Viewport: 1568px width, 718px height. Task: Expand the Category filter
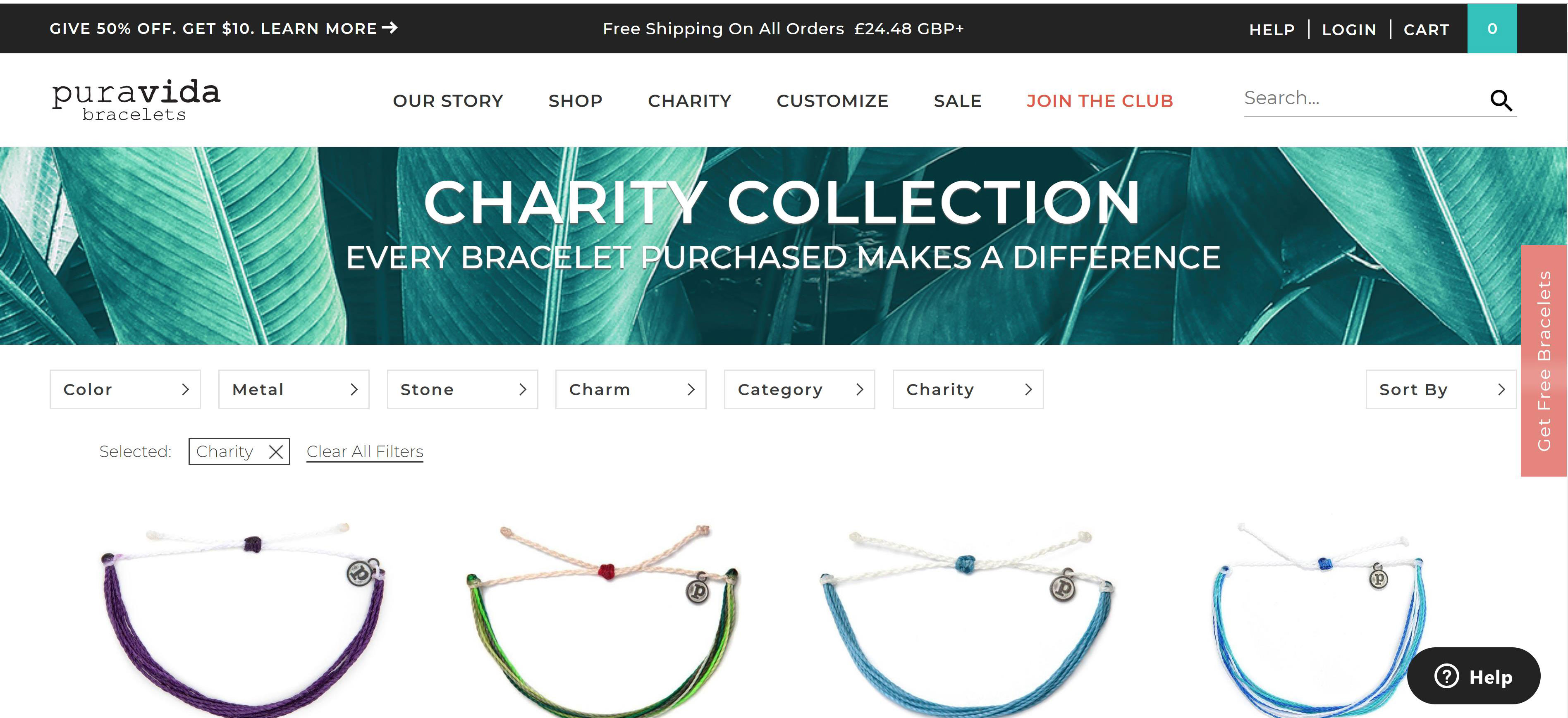click(x=799, y=389)
